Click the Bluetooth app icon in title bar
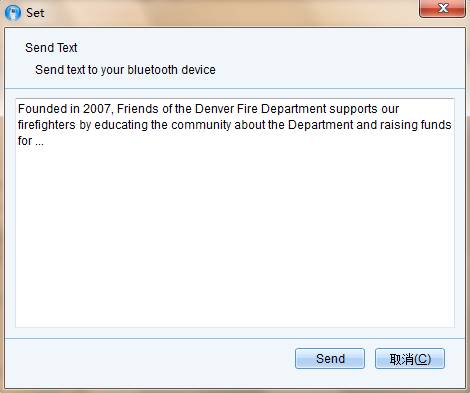Screen dimensions: 470x393 (13, 13)
